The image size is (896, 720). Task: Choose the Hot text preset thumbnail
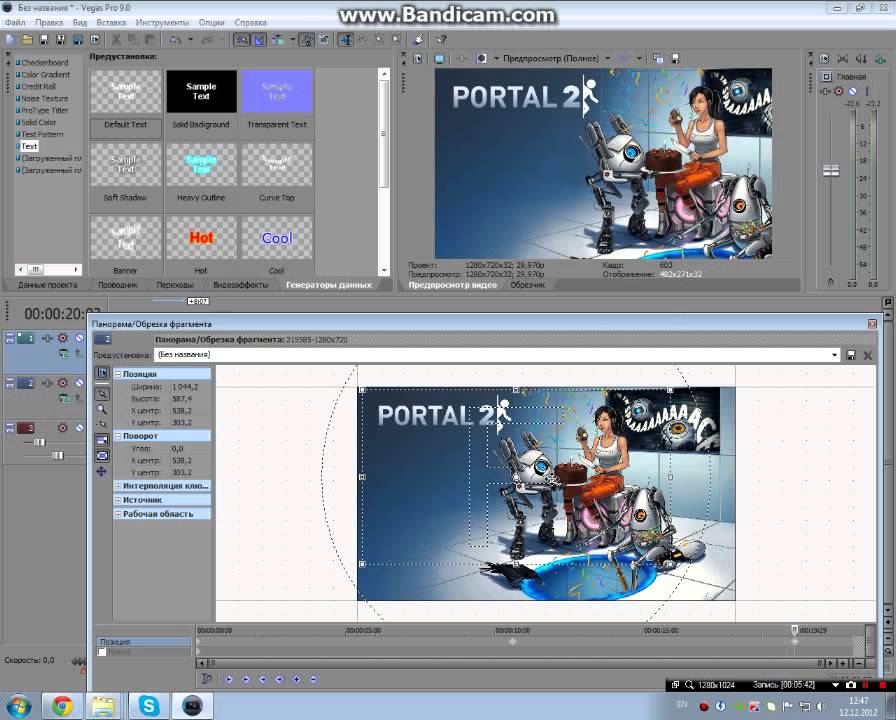tap(201, 238)
